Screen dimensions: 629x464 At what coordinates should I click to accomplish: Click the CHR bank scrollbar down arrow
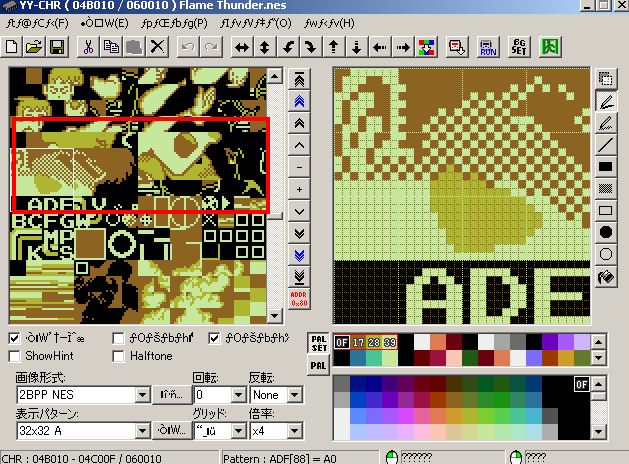(275, 316)
